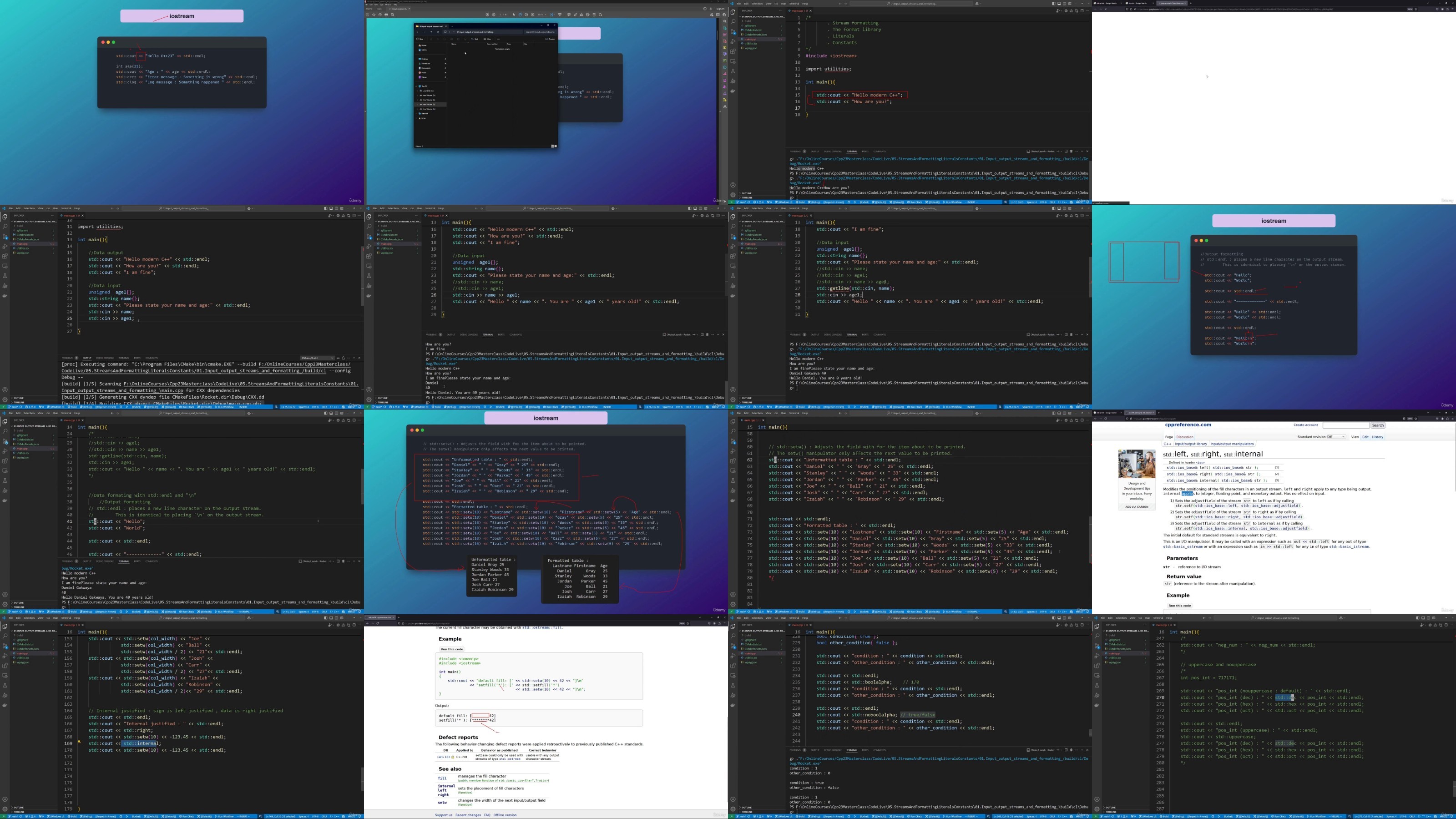Click Accounts icon in uppercase code frame

(1097, 799)
